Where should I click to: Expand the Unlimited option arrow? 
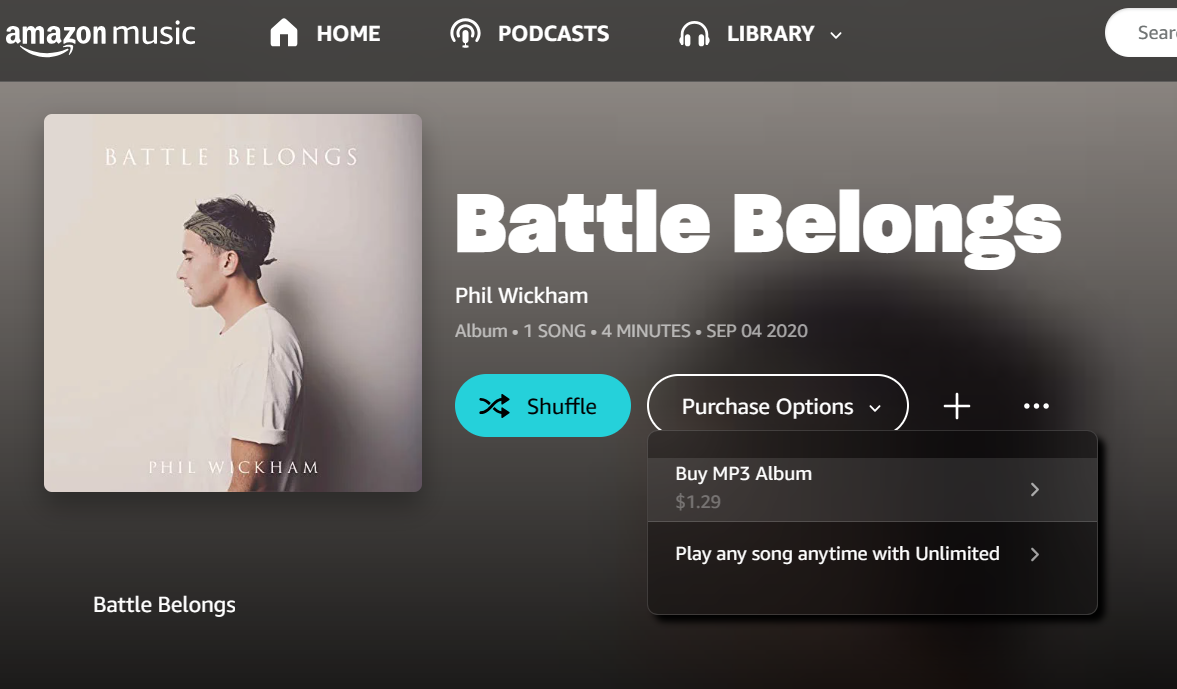pos(1035,554)
